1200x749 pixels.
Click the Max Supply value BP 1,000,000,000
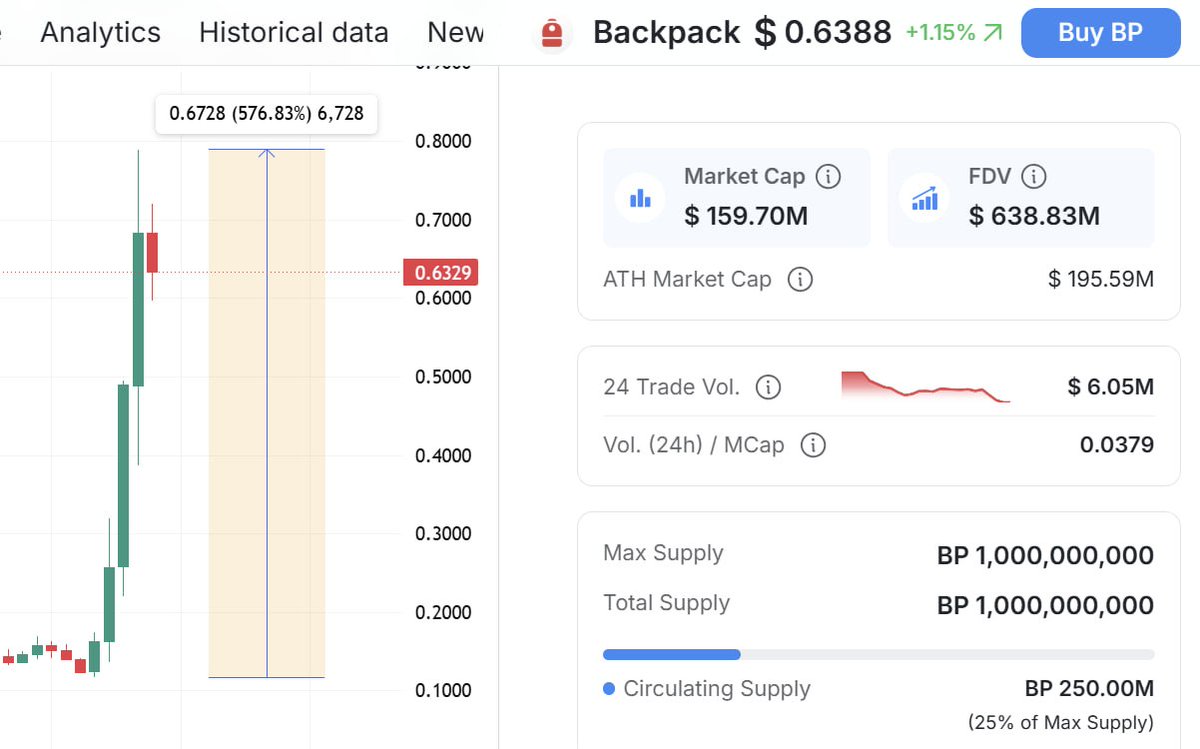click(1045, 555)
